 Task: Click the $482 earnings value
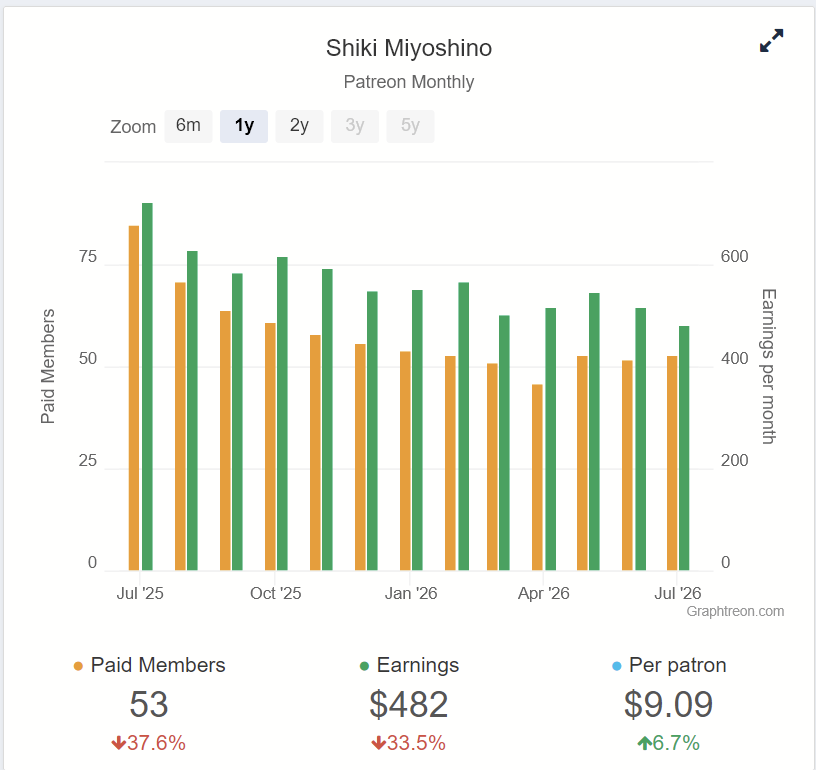[409, 704]
